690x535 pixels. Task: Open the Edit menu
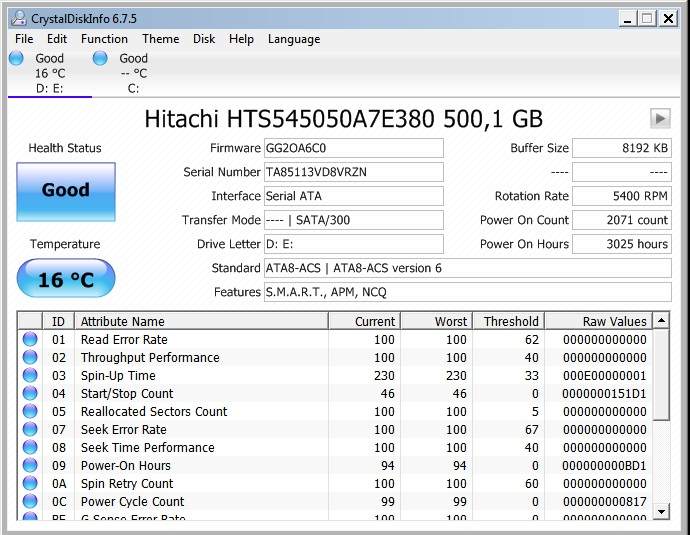pos(57,39)
